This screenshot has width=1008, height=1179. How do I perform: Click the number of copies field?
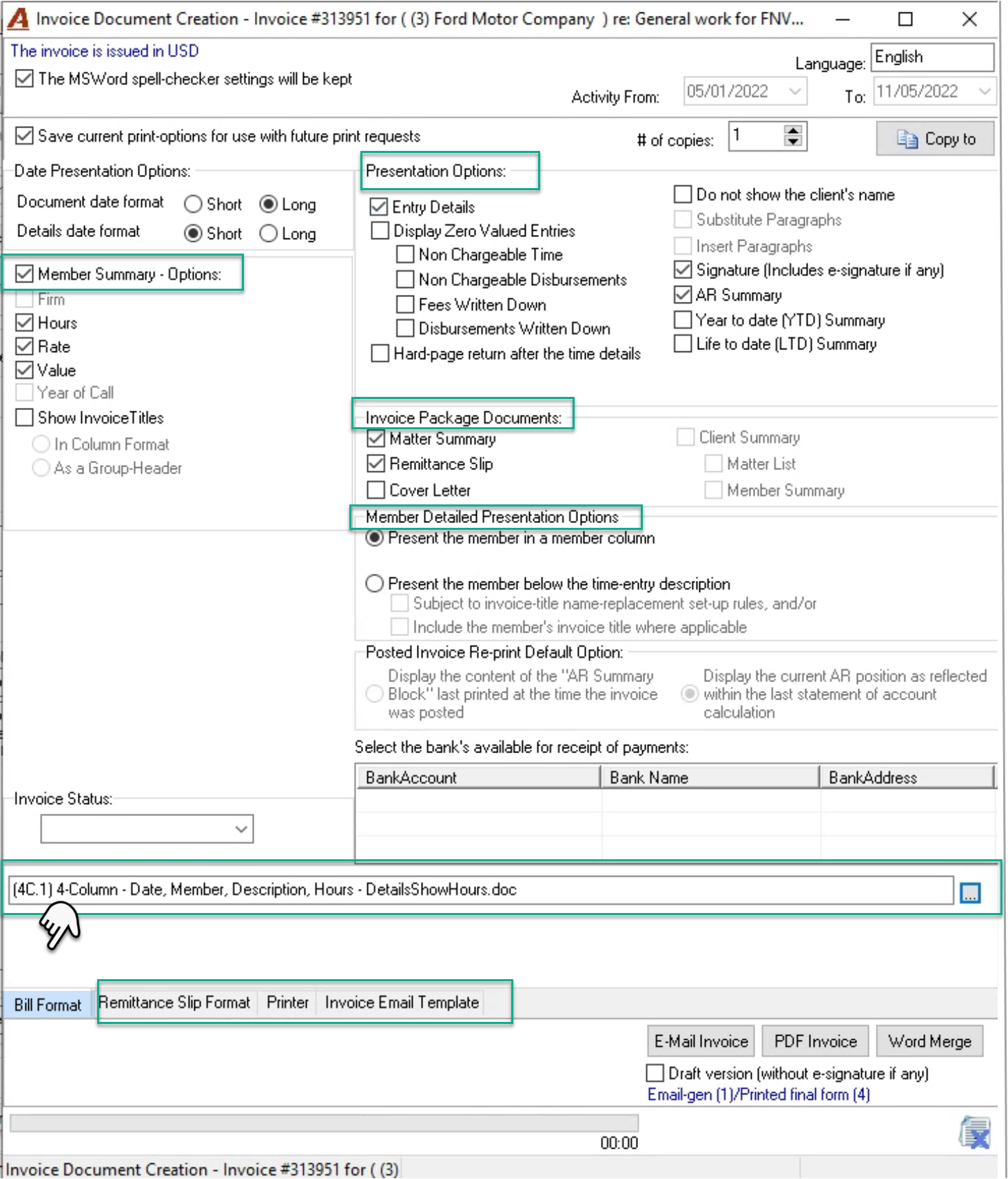pyautogui.click(x=757, y=136)
